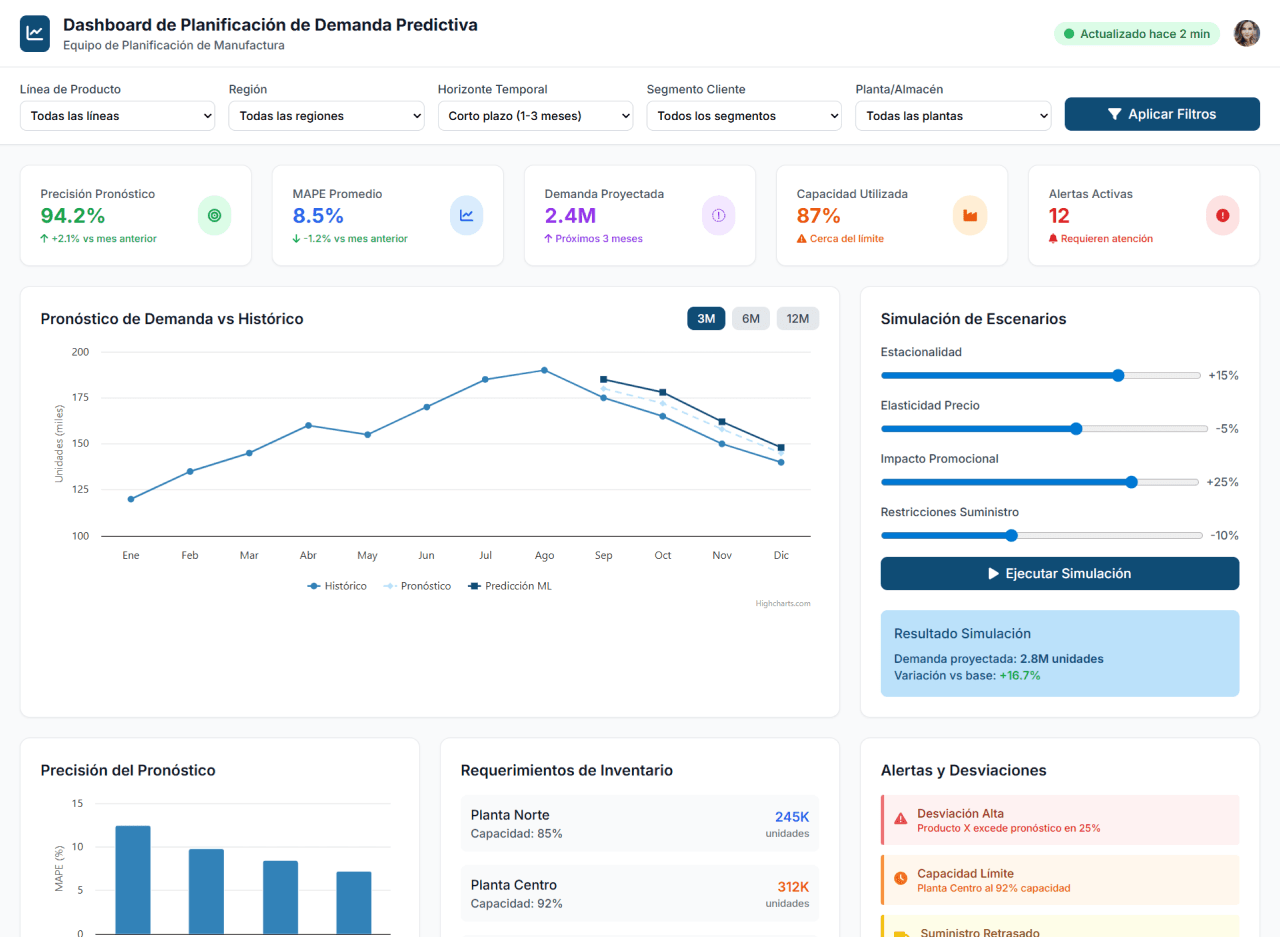This screenshot has height=937, width=1280.
Task: Click the Restricciones Suministro slider handle
Action: pyautogui.click(x=1011, y=535)
